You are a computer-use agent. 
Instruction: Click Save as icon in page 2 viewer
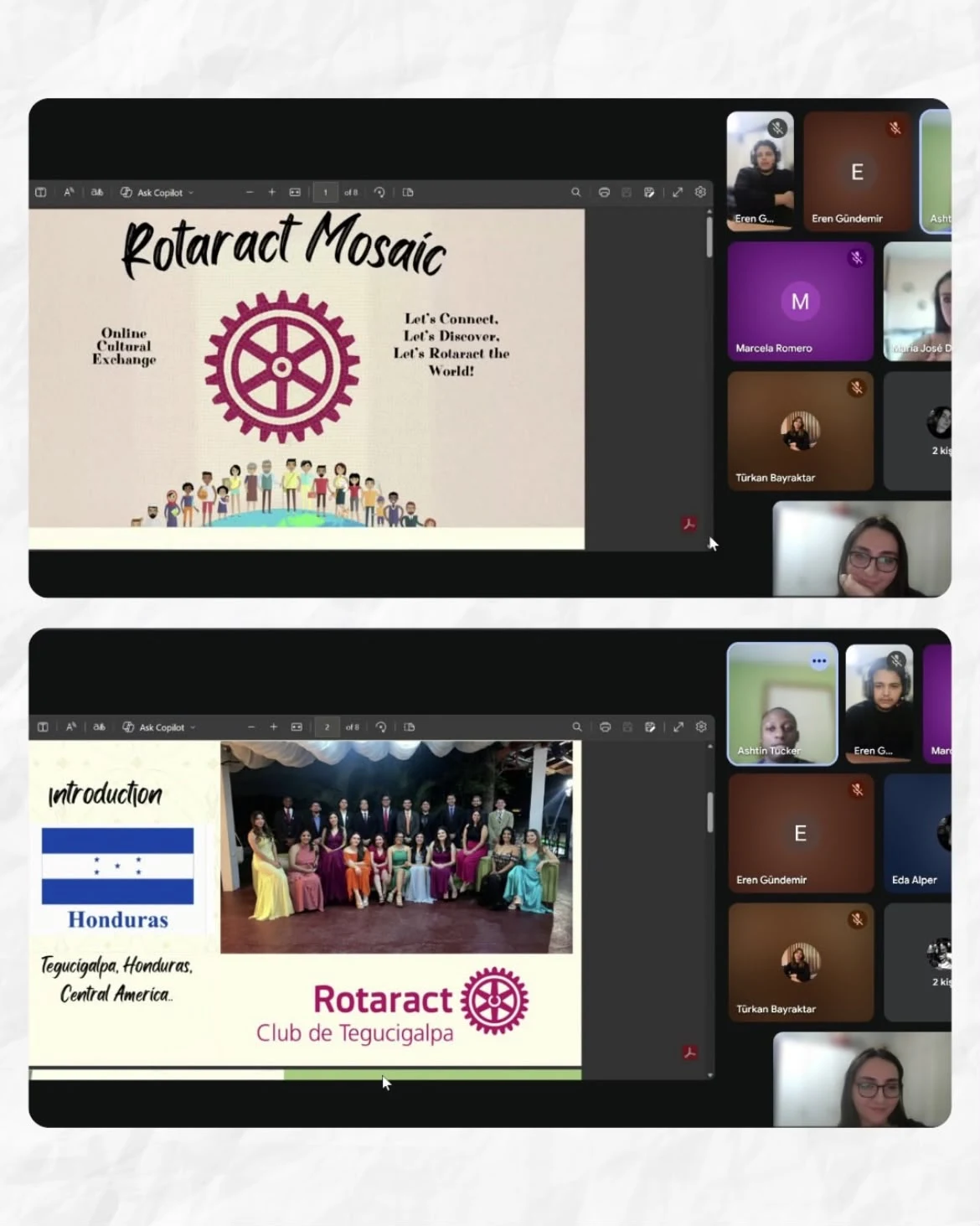coord(650,727)
